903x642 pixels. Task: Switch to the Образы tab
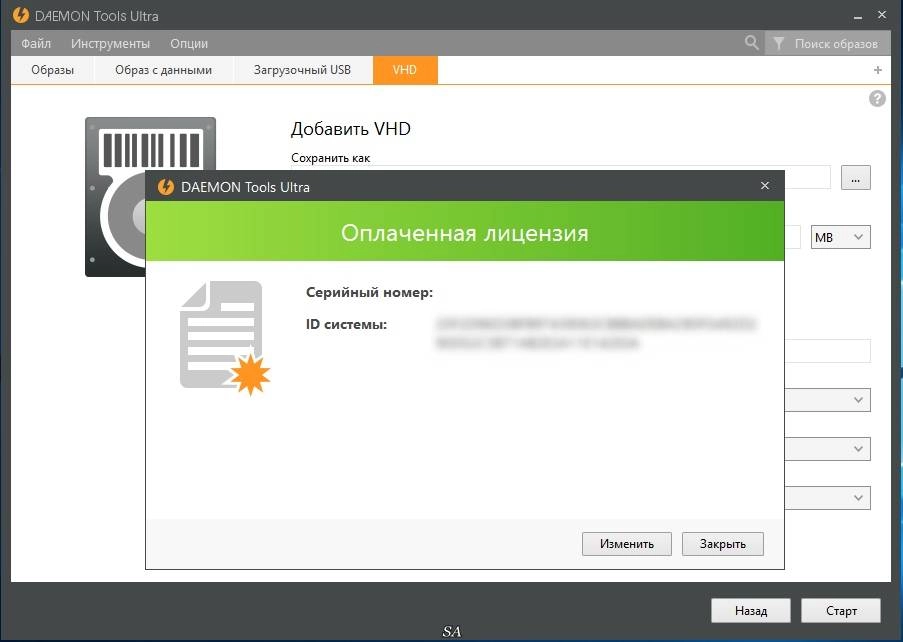coord(52,70)
